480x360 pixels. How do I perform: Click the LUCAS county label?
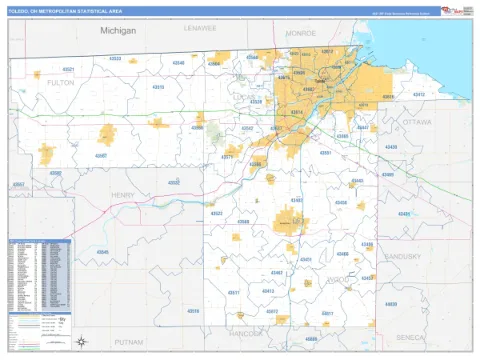(244, 97)
